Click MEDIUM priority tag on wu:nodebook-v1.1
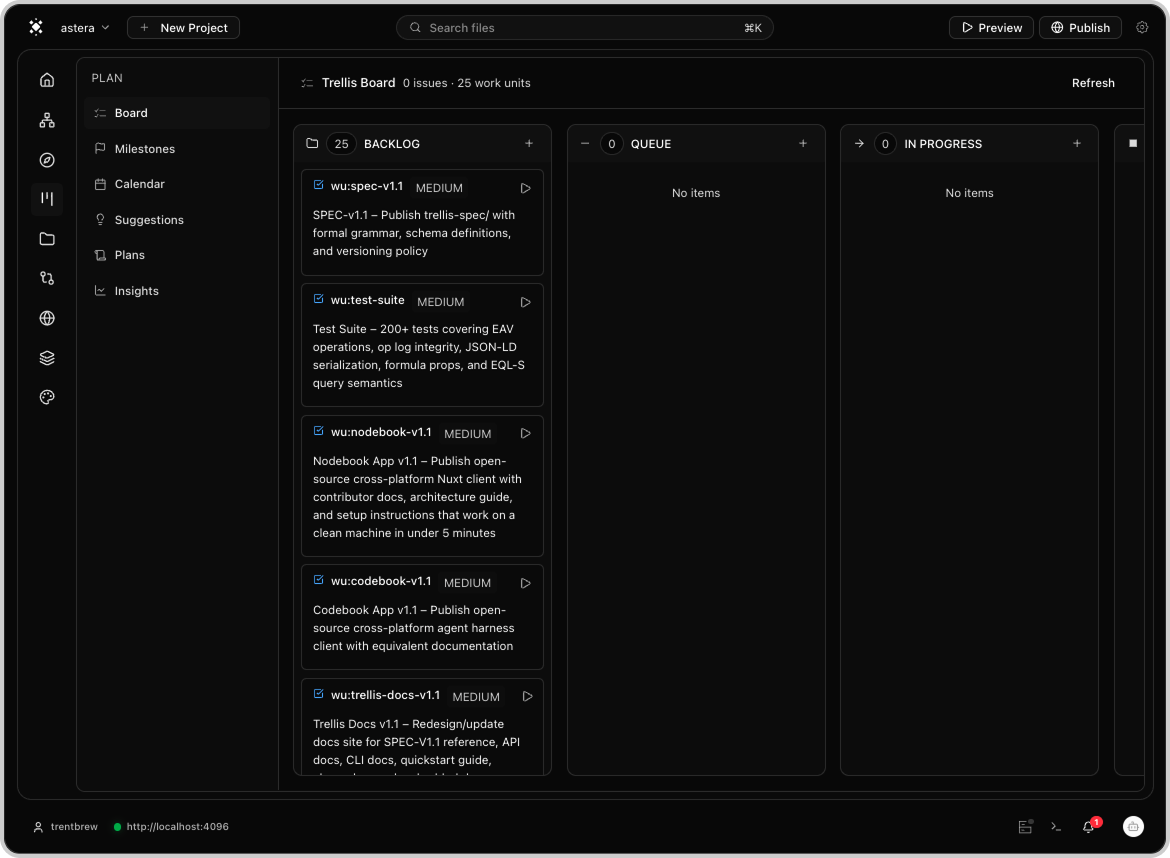 point(467,434)
